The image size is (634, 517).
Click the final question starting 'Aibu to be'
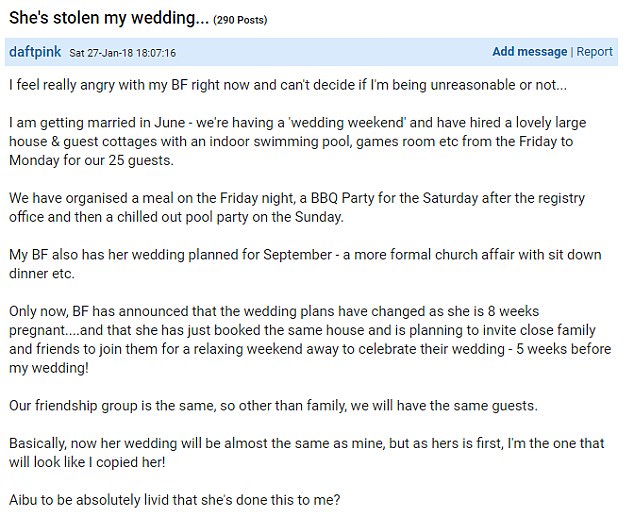tap(175, 500)
